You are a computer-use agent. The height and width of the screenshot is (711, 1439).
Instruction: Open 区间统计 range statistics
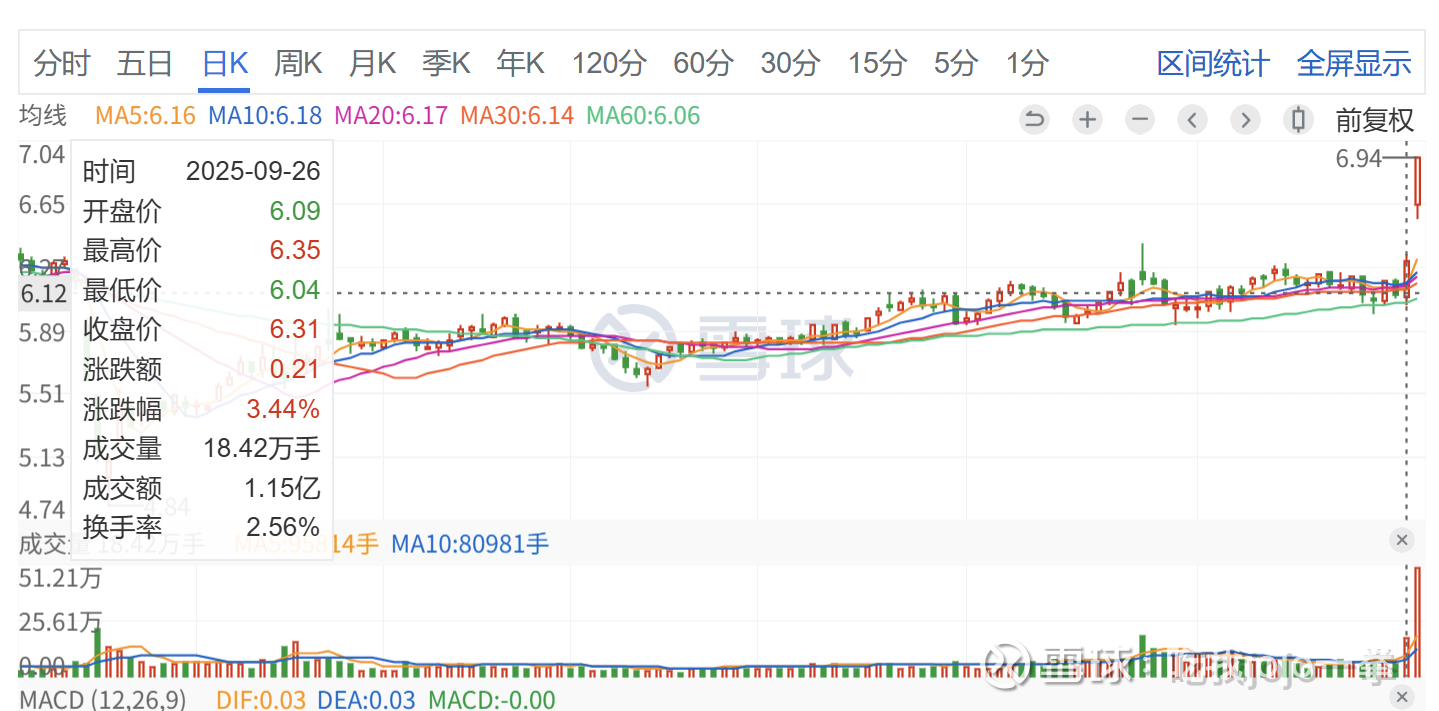[x=1213, y=64]
